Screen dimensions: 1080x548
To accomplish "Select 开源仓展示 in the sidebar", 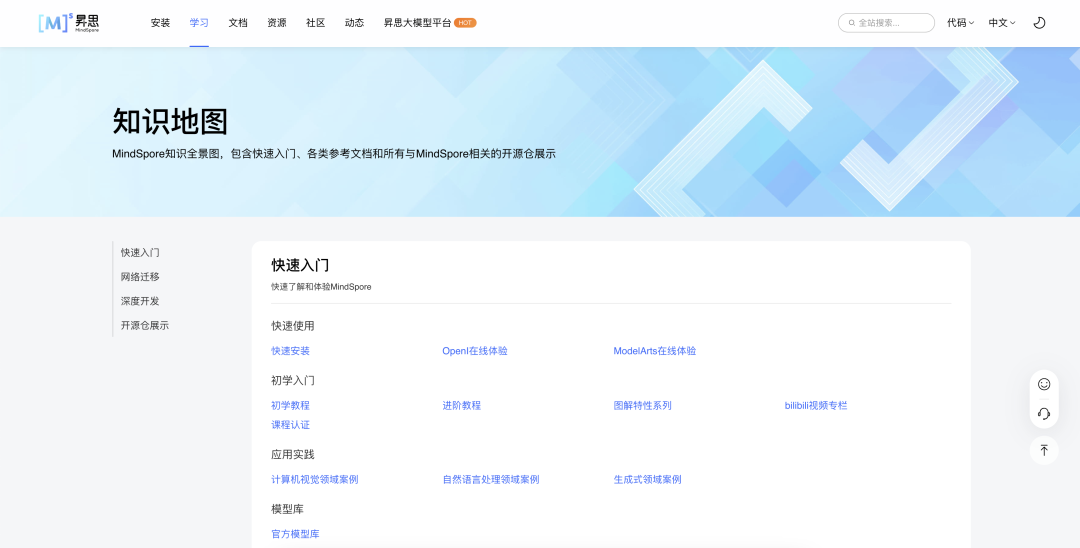I will click(x=145, y=325).
